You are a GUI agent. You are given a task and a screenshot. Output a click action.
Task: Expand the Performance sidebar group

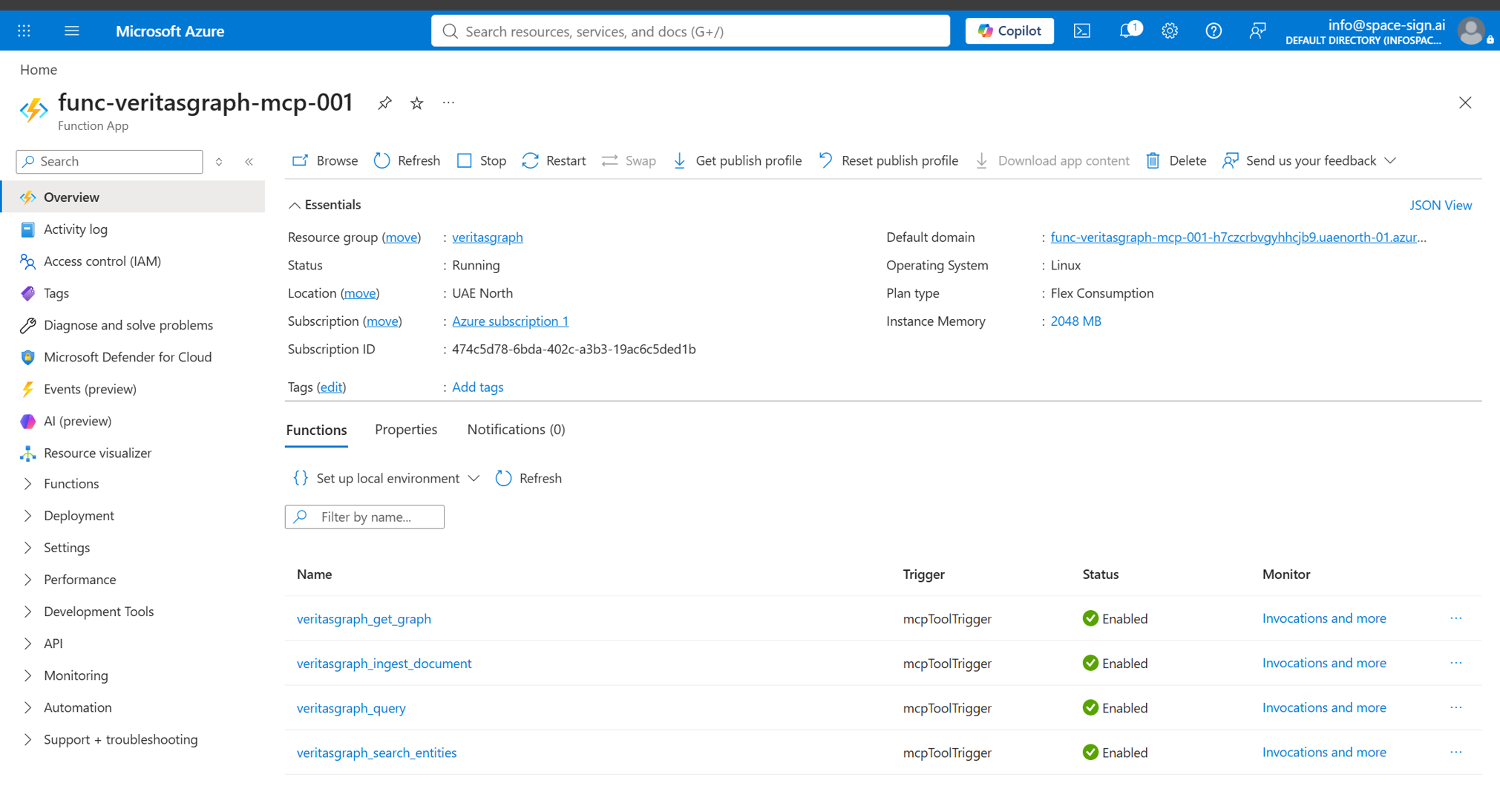point(79,580)
